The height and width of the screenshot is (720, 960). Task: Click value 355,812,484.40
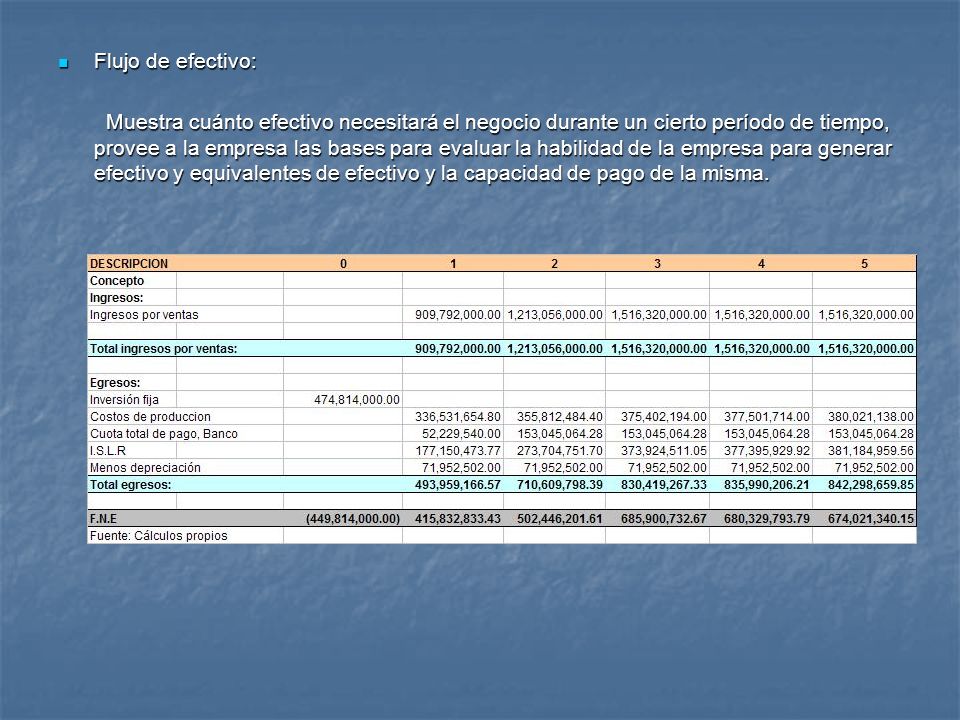tap(560, 417)
